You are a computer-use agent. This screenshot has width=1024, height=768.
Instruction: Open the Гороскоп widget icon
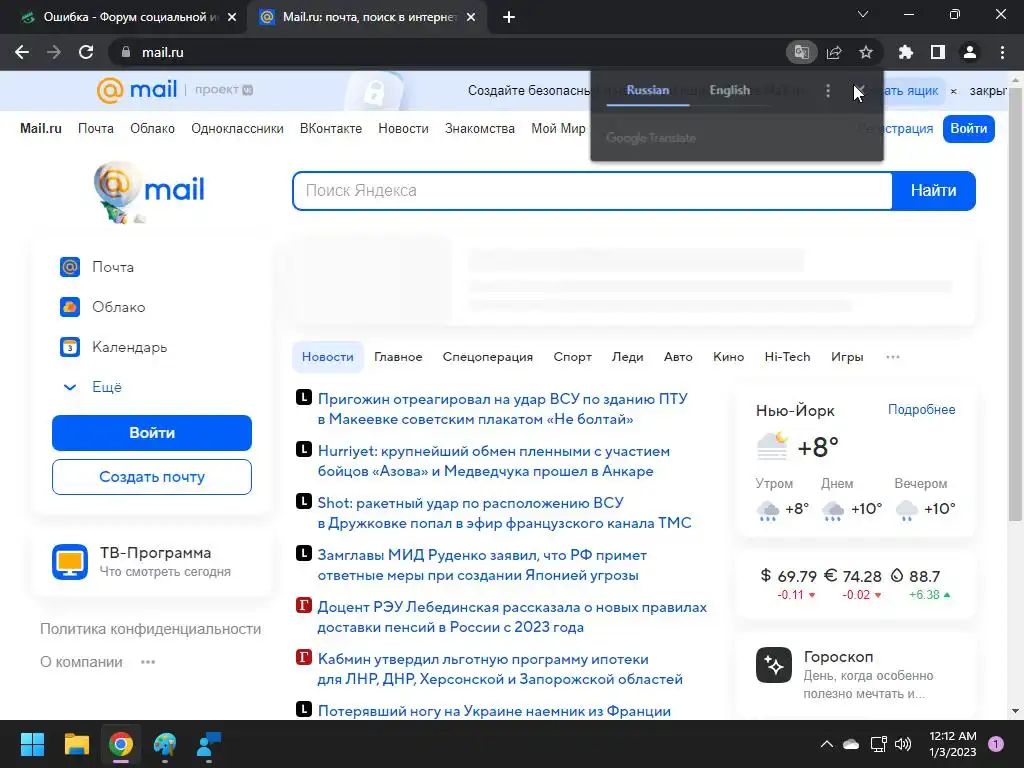pyautogui.click(x=774, y=665)
